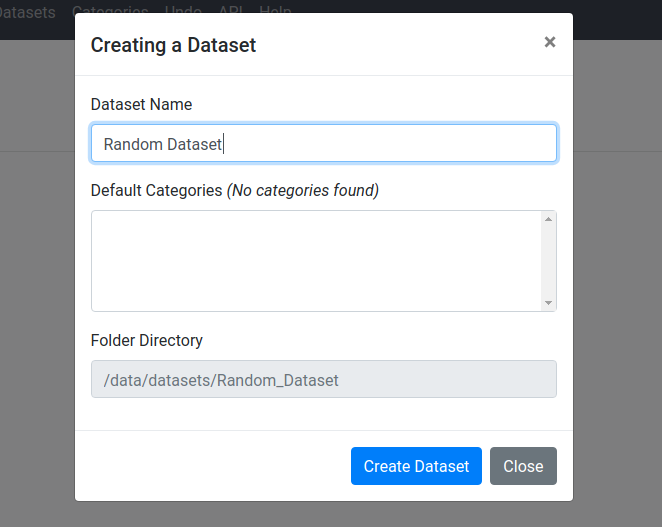Click the "Folder Directory" label
The height and width of the screenshot is (527, 662).
(146, 340)
